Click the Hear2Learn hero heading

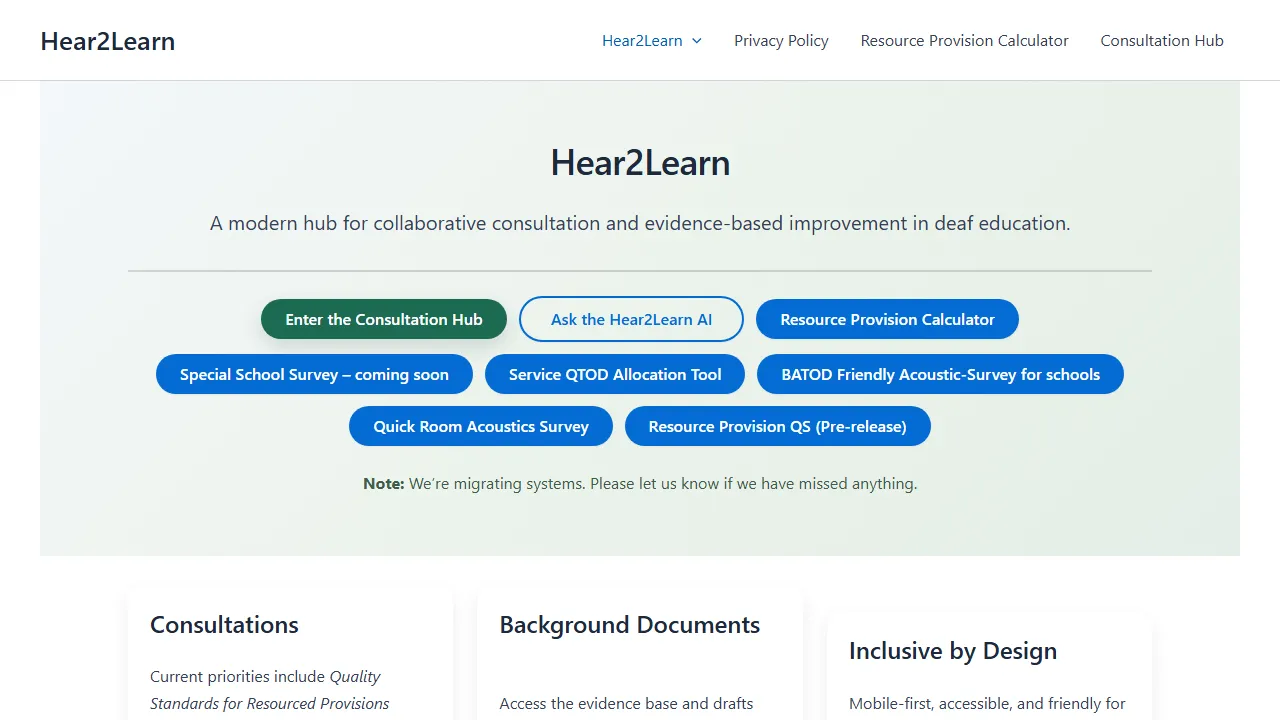pyautogui.click(x=640, y=162)
